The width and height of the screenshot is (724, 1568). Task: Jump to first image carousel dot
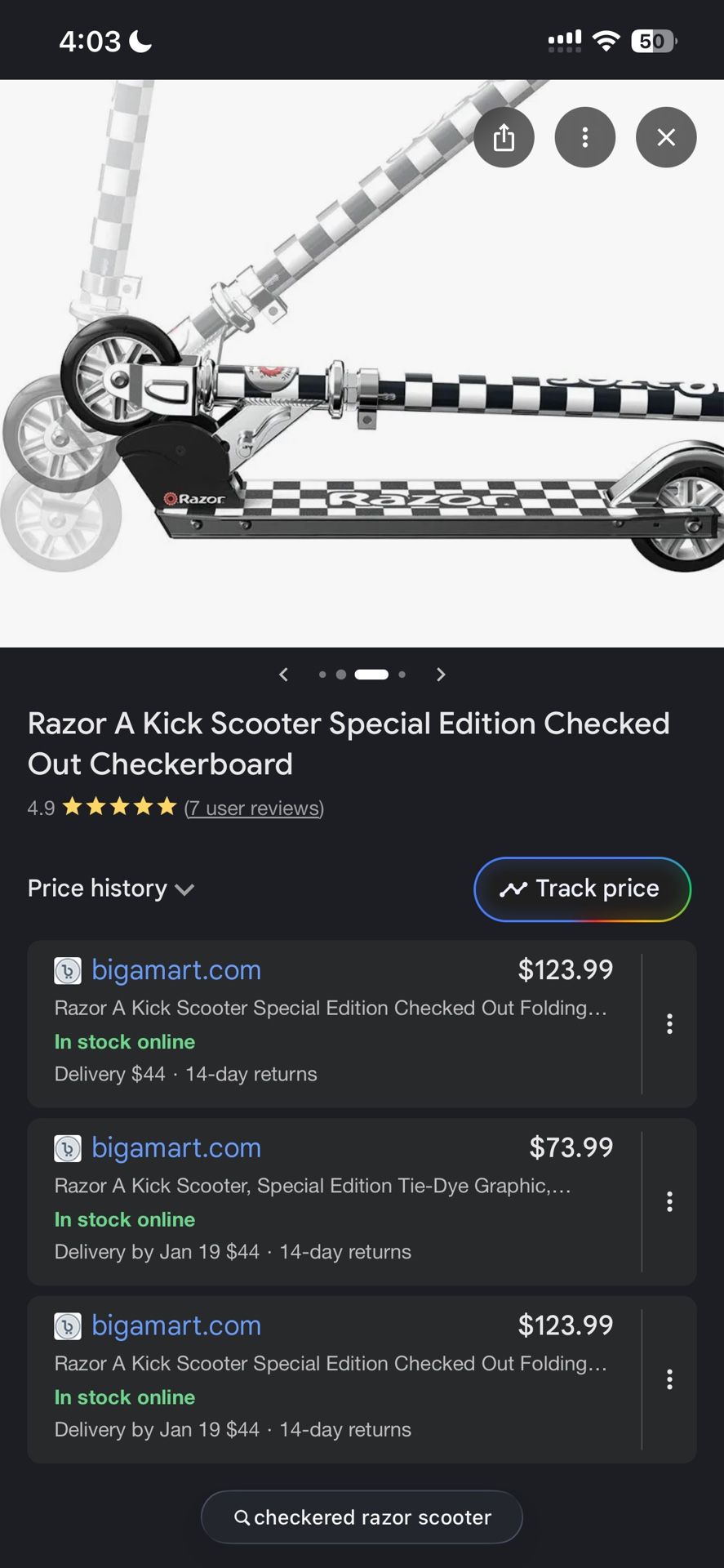pos(322,675)
